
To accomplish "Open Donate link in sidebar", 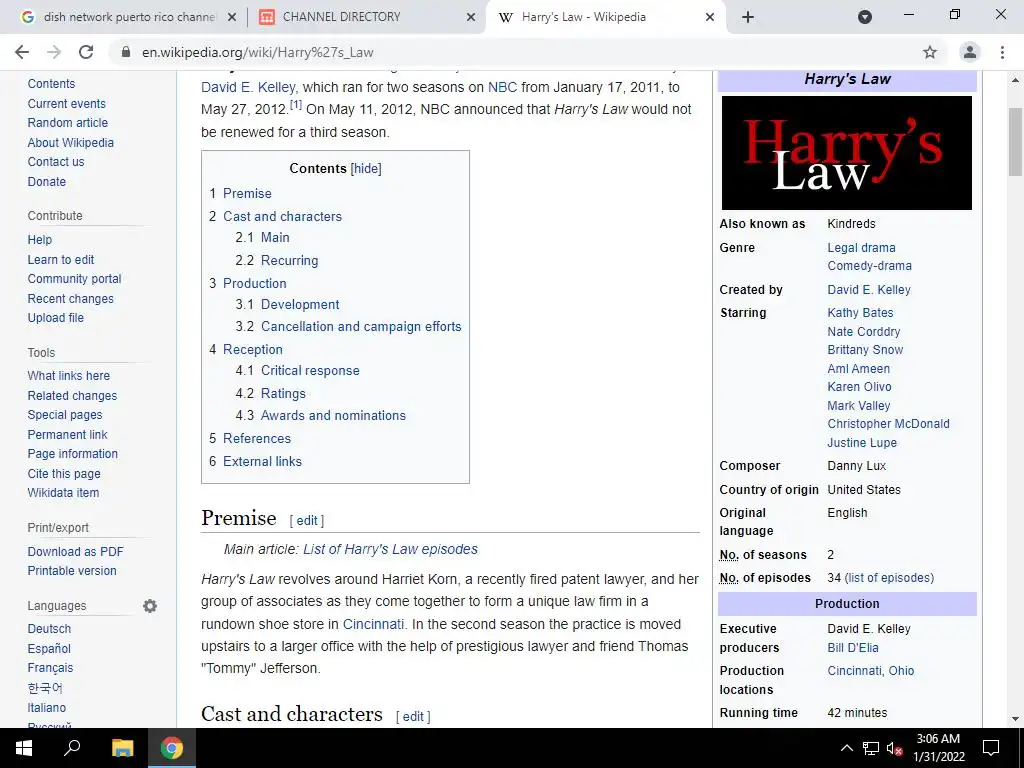I will (46, 182).
